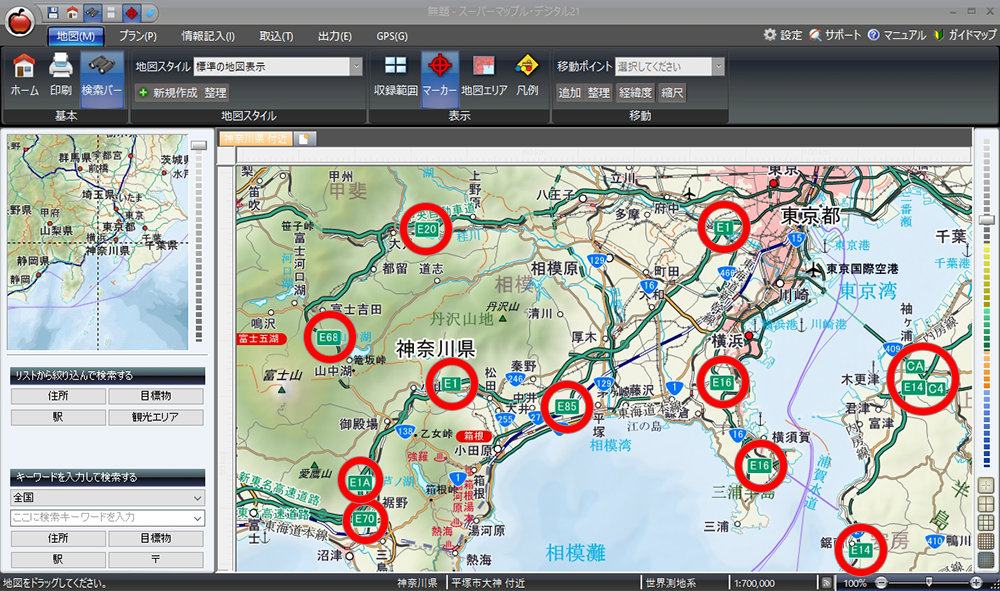Open the 取込(T) ribbon tab

[x=276, y=36]
